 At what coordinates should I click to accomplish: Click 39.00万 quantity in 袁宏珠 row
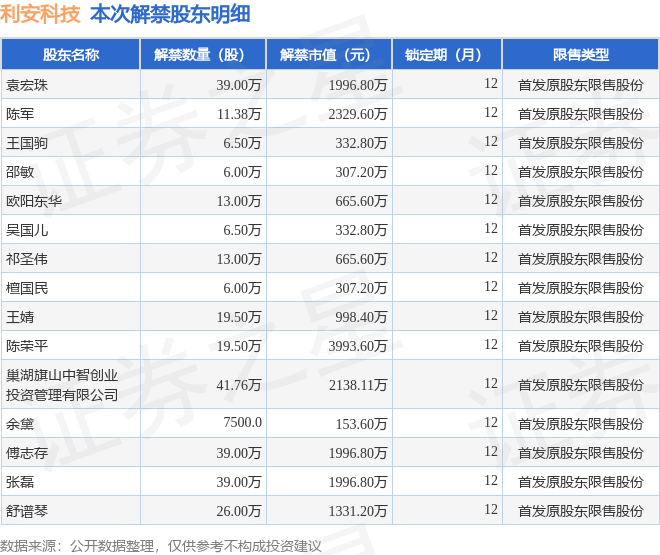[239, 85]
